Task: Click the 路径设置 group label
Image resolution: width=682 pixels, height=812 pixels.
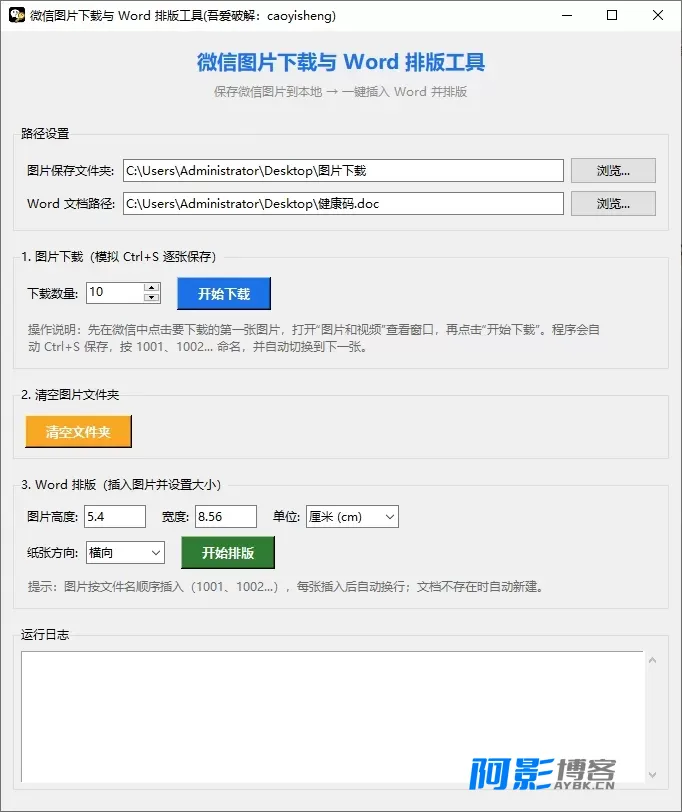Action: [x=45, y=134]
